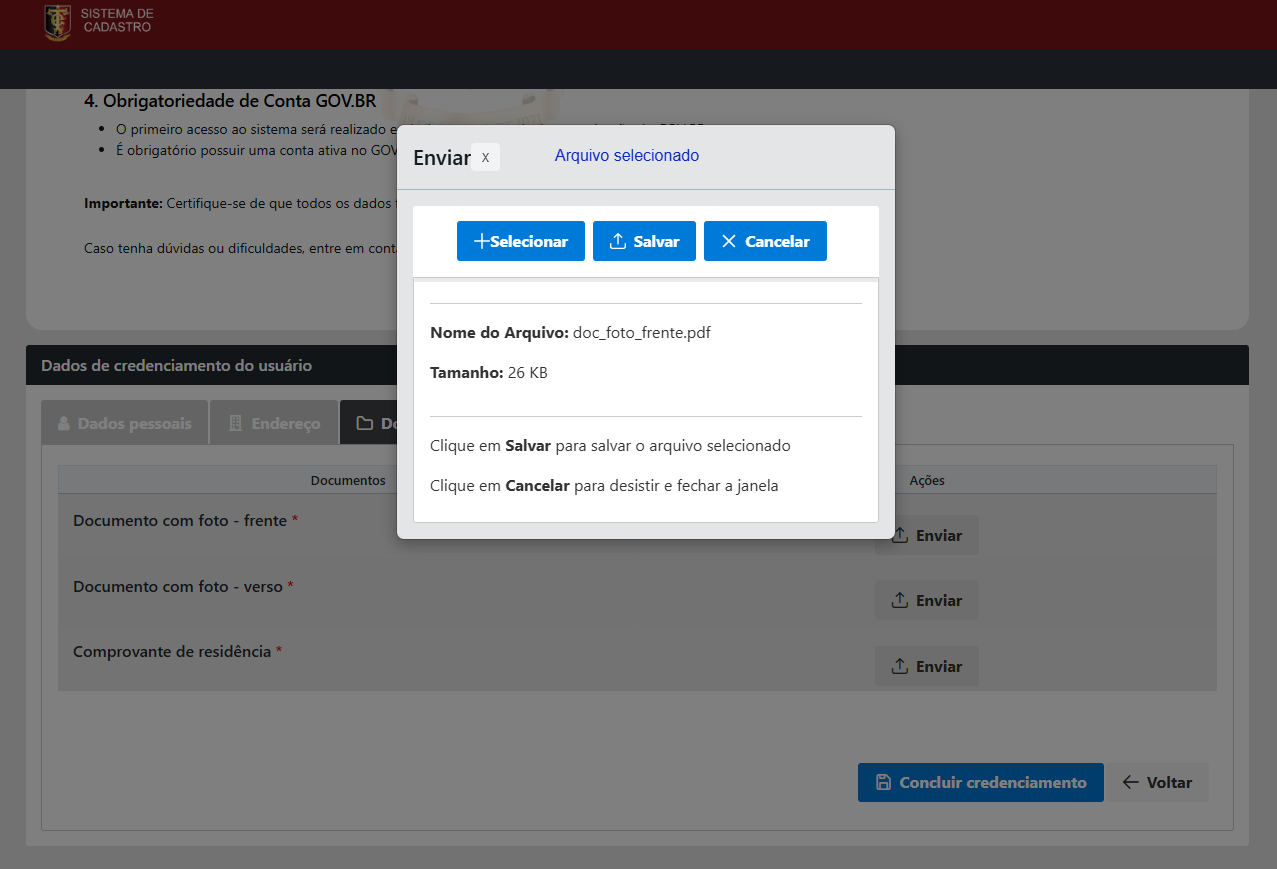Click the plus icon on Selecionar

click(481, 241)
